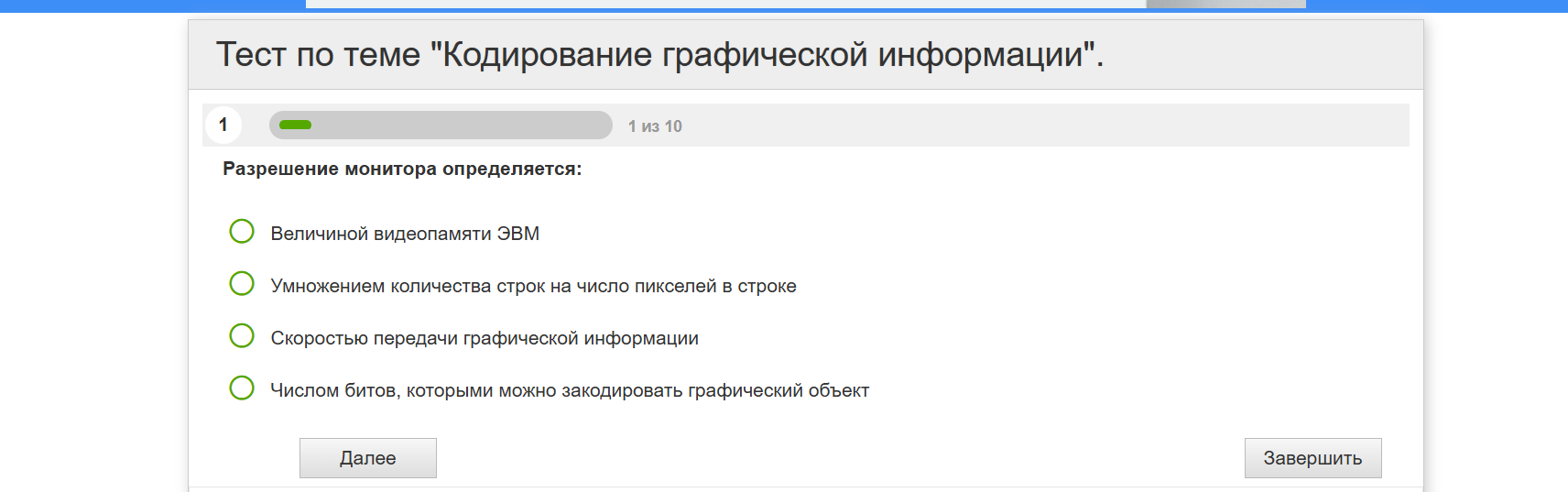The image size is (1568, 492).
Task: Click the answer text "Умножением количества строк на число пикселей"
Action: pos(533,286)
